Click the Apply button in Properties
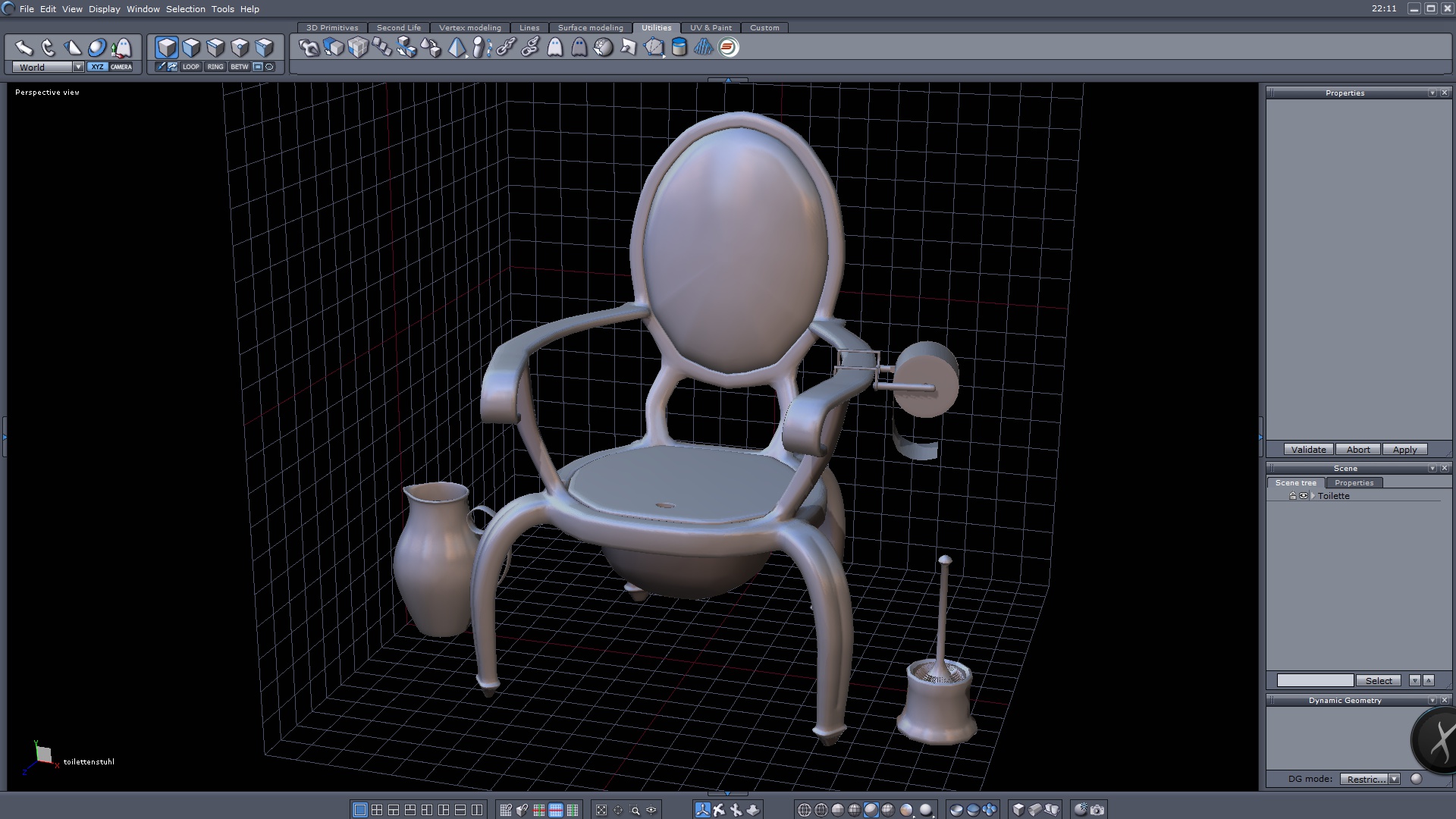Viewport: 1456px width, 819px height. pos(1404,450)
